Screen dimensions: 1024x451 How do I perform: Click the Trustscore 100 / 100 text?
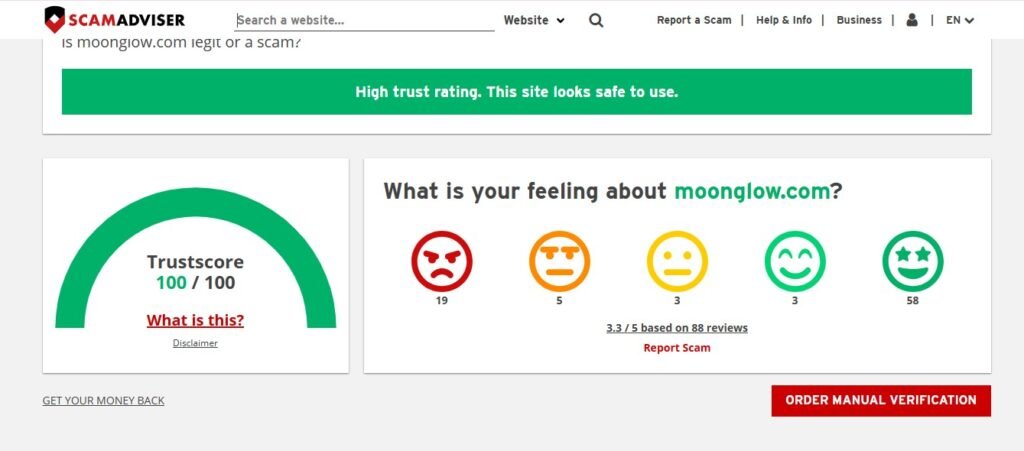click(x=195, y=272)
